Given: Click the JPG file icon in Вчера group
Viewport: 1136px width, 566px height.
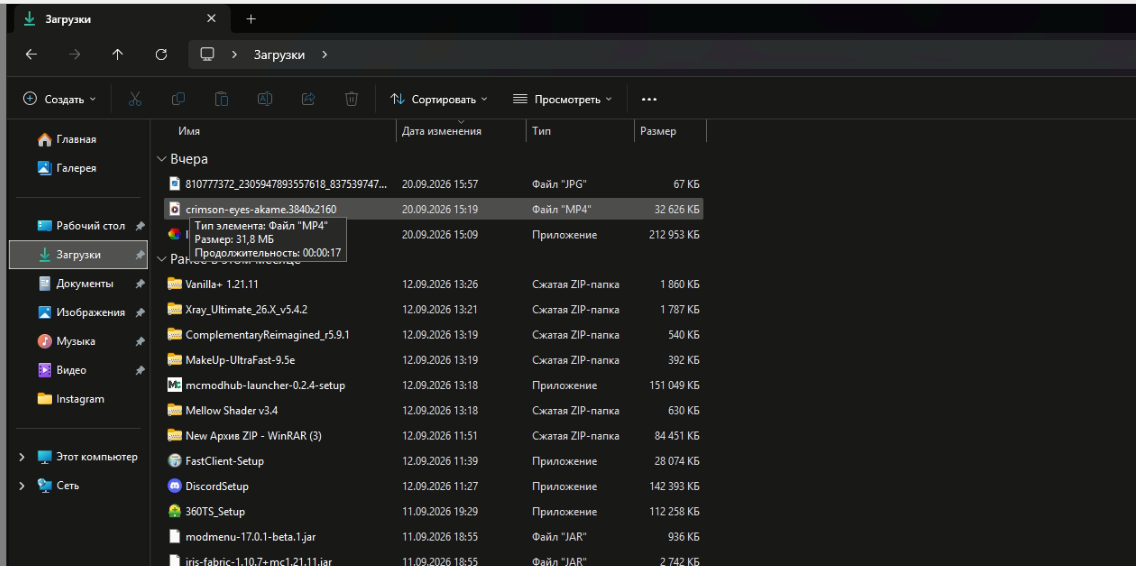Looking at the screenshot, I should point(174,184).
